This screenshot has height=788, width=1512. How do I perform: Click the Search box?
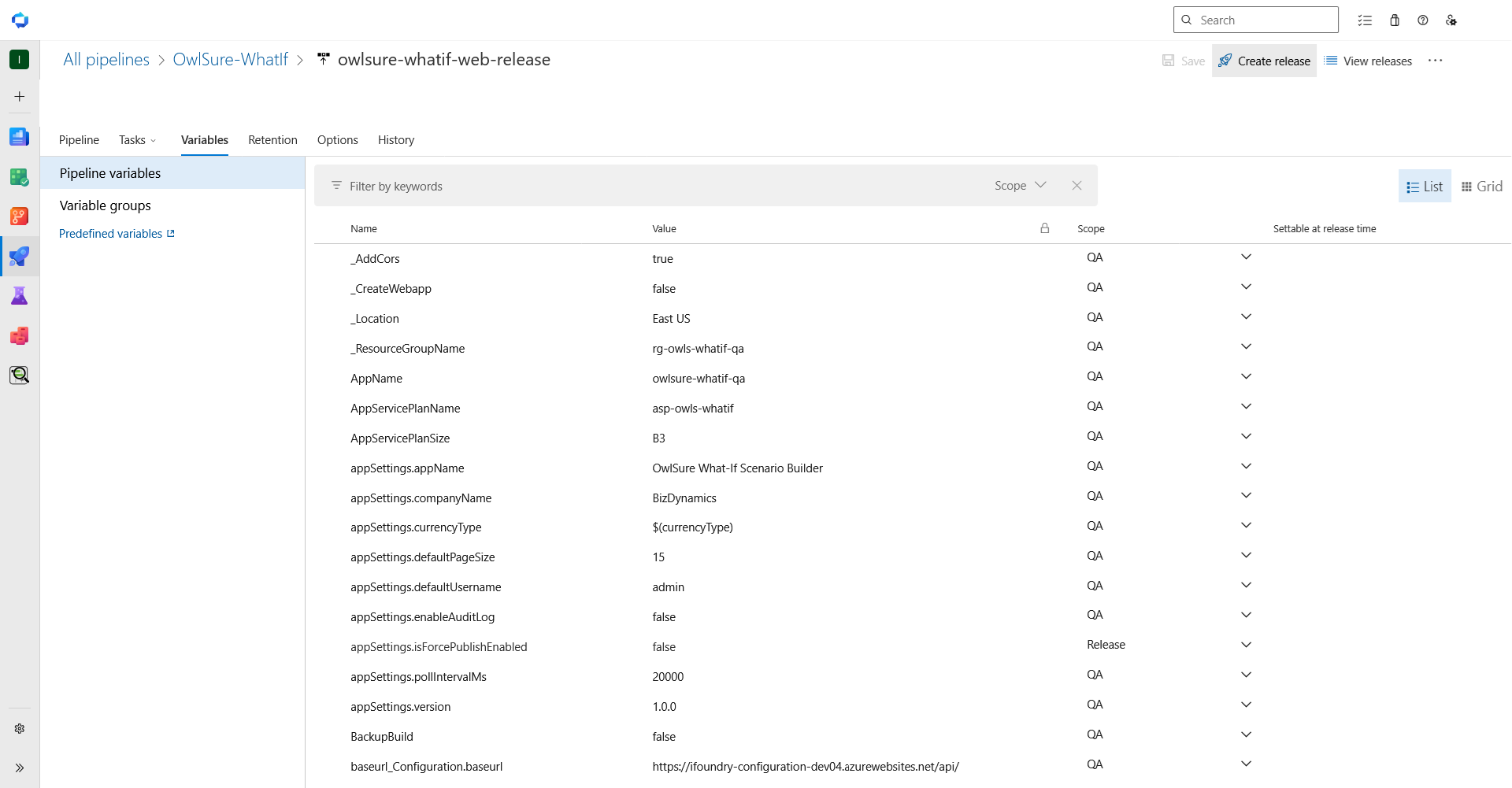pyautogui.click(x=1255, y=20)
